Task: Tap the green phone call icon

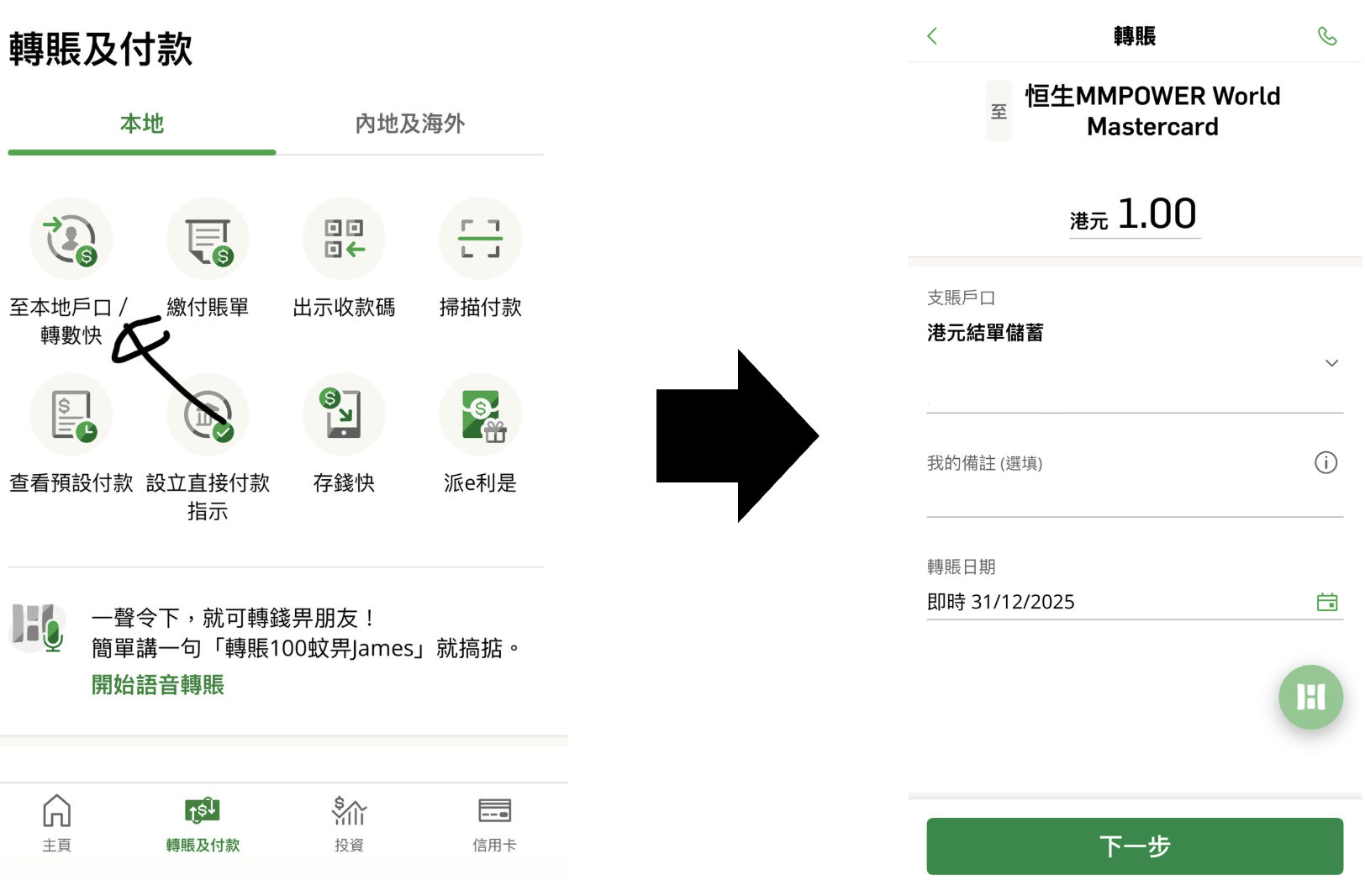Action: (x=1327, y=36)
